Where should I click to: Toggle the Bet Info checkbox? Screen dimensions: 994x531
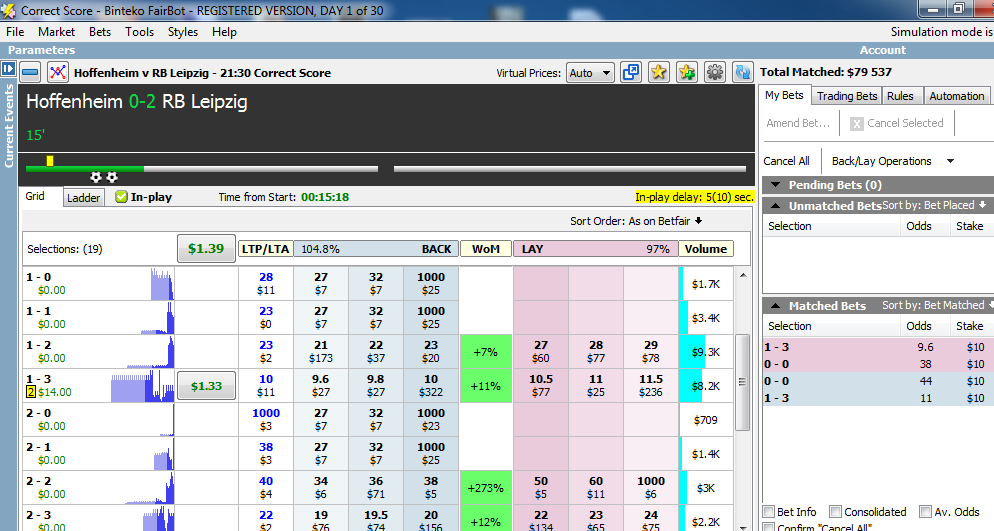click(768, 512)
